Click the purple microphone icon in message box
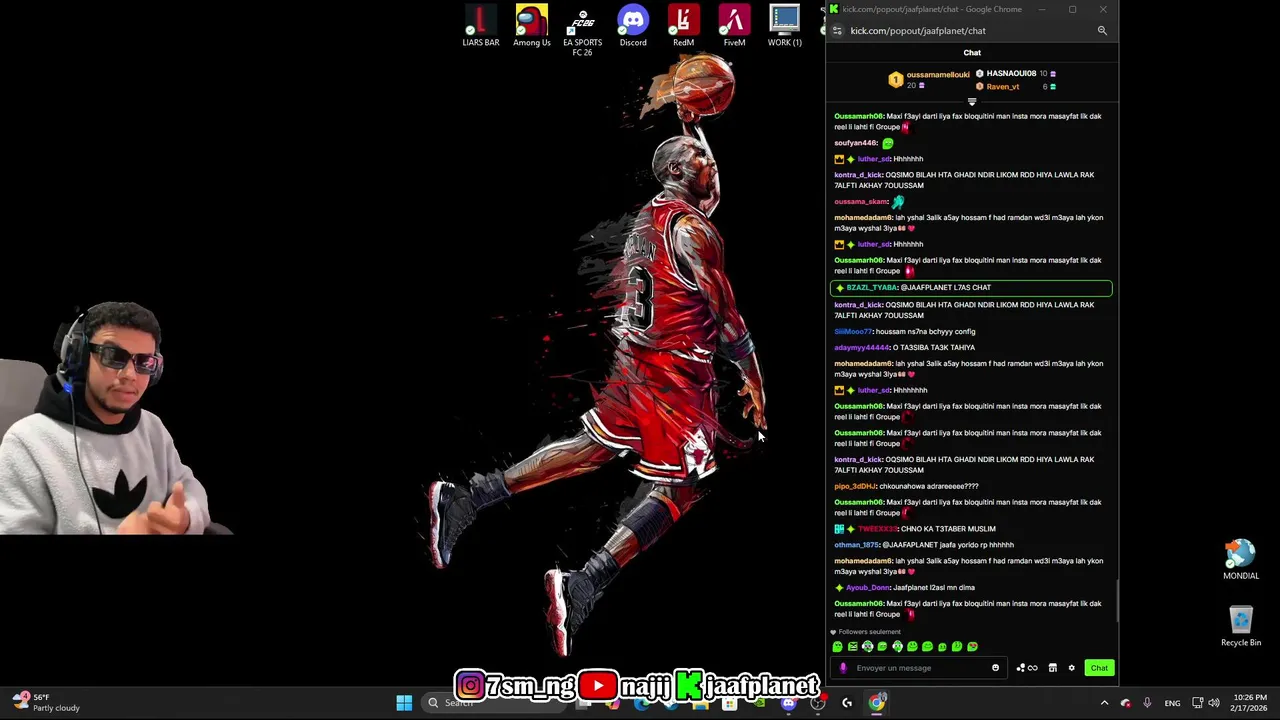1280x720 pixels. (x=843, y=668)
